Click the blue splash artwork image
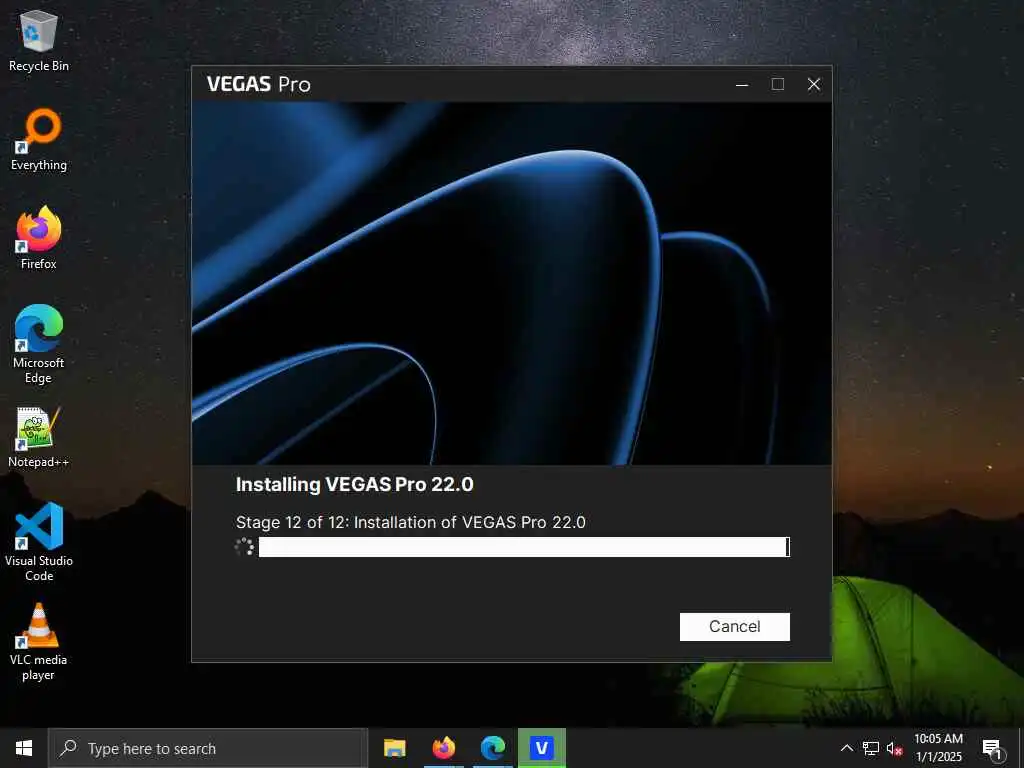 [x=512, y=283]
